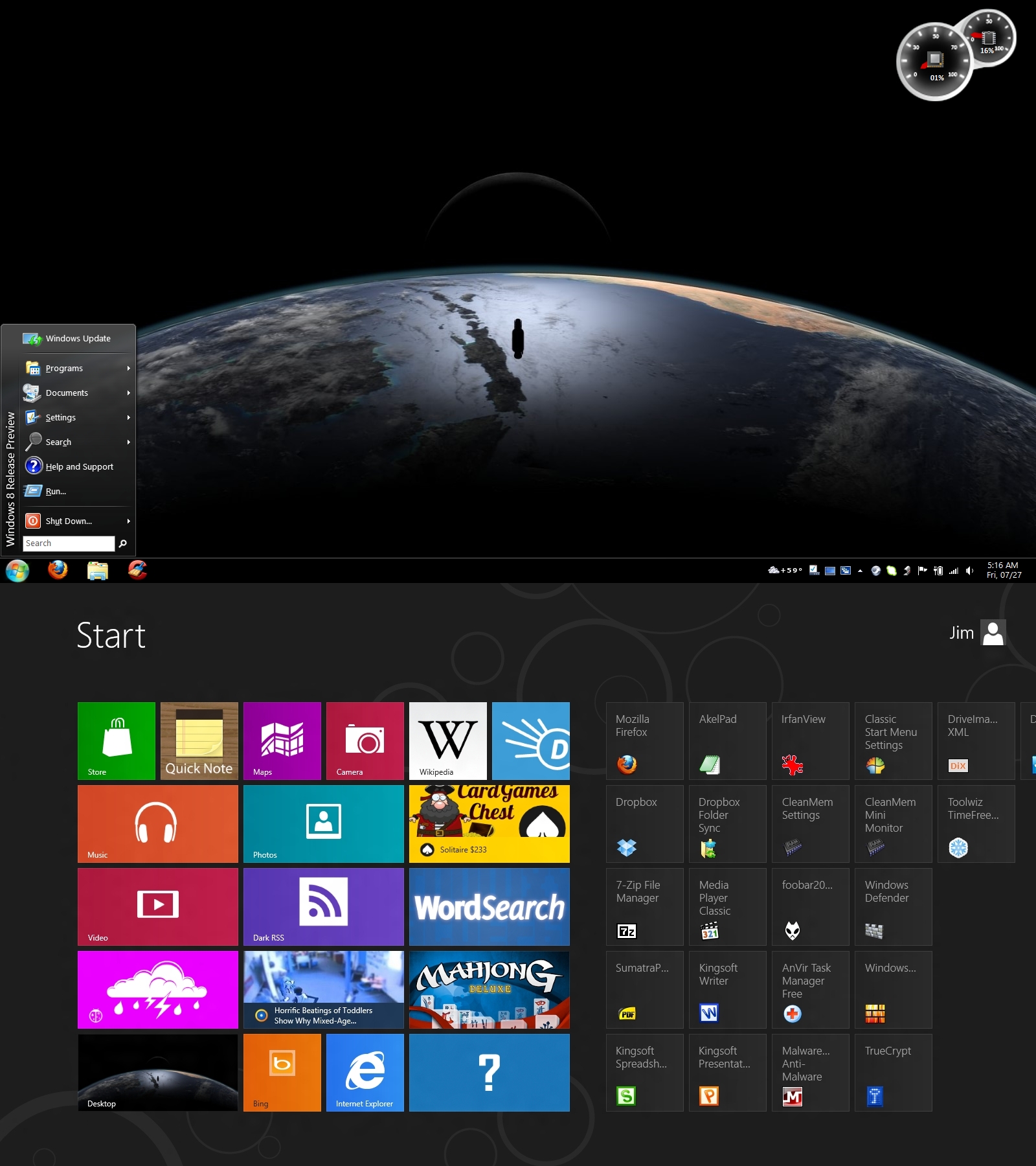The height and width of the screenshot is (1166, 1036).
Task: Open the Wikipedia tile
Action: pos(448,740)
